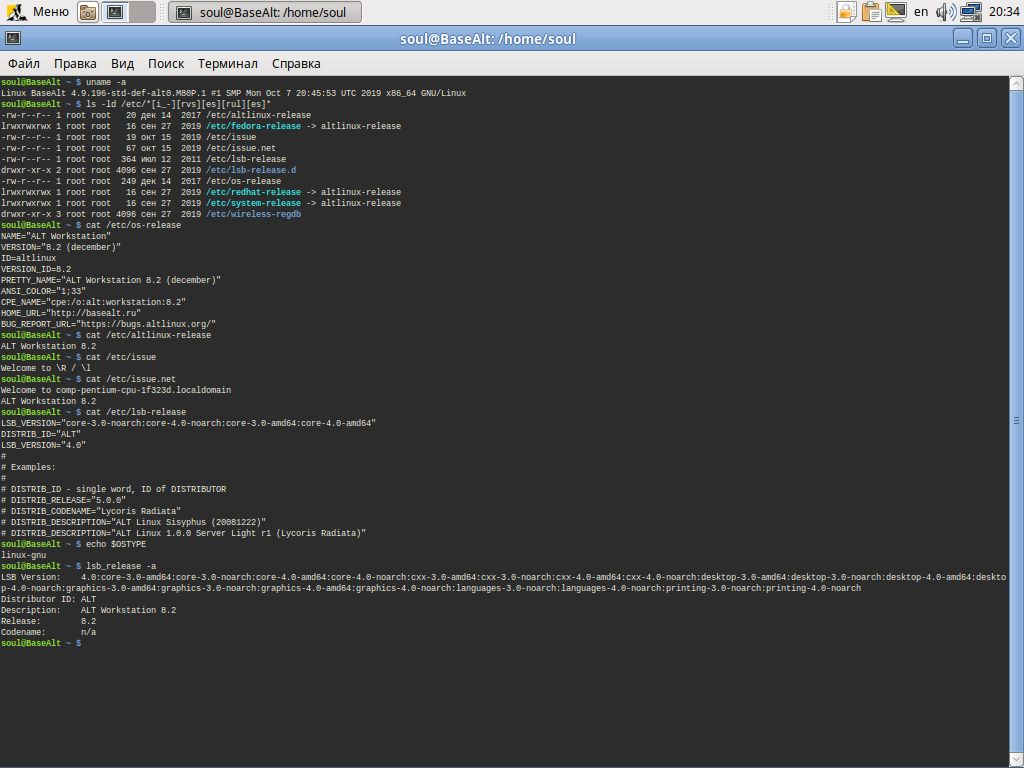Click the 'echo $OSTYPE' command

[116, 545]
